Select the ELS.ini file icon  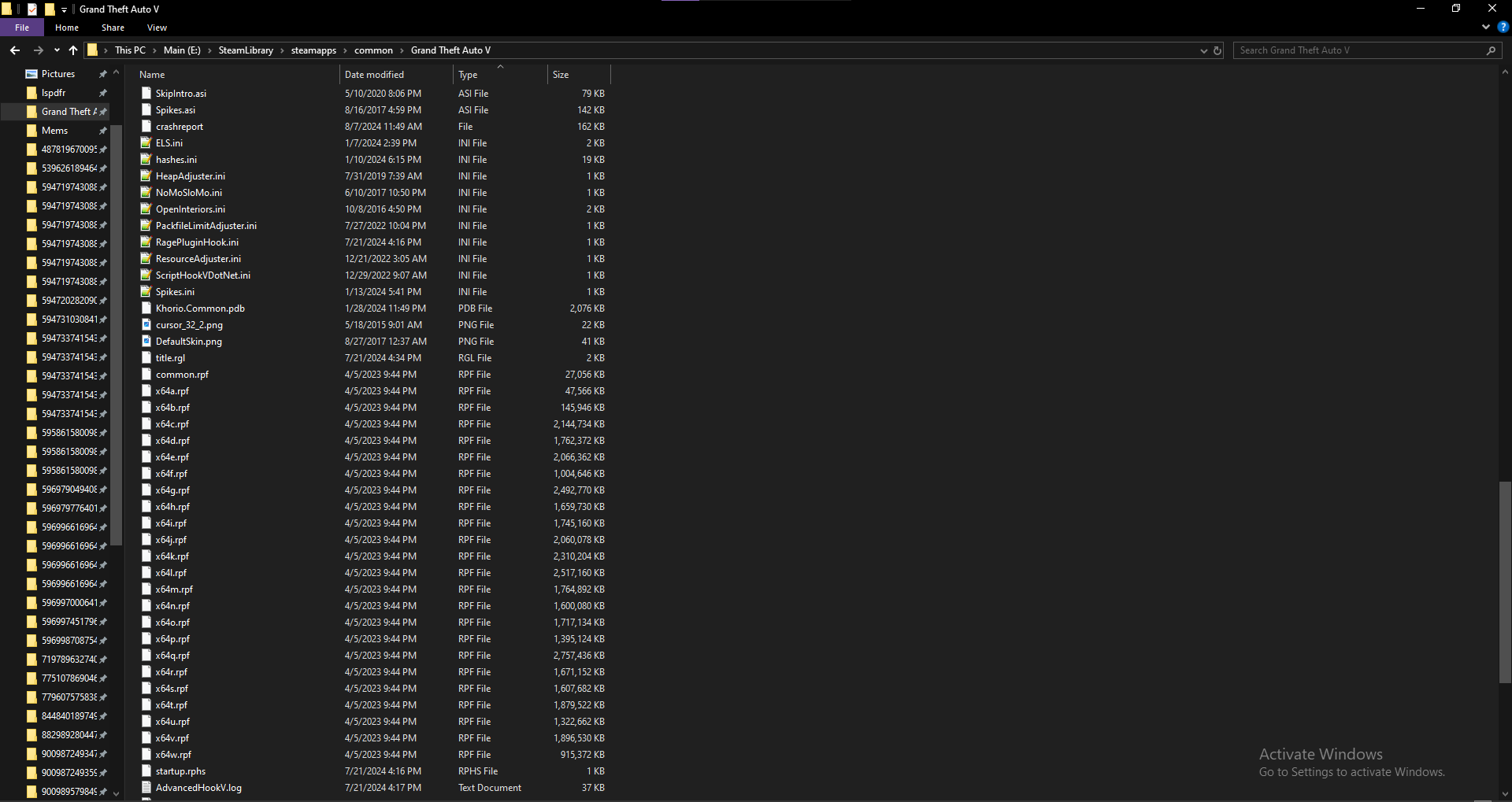pos(146,143)
